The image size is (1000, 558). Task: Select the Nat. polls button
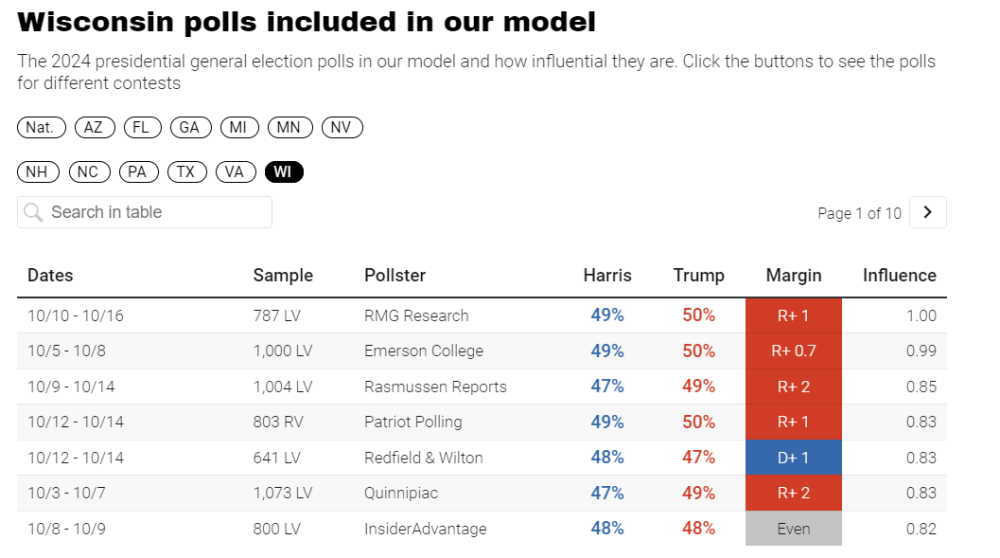[41, 127]
